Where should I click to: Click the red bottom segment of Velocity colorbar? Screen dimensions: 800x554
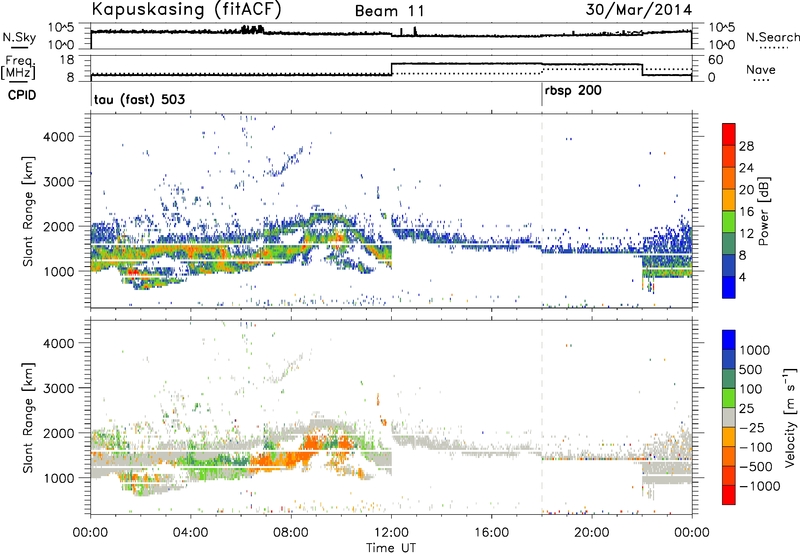[729, 495]
